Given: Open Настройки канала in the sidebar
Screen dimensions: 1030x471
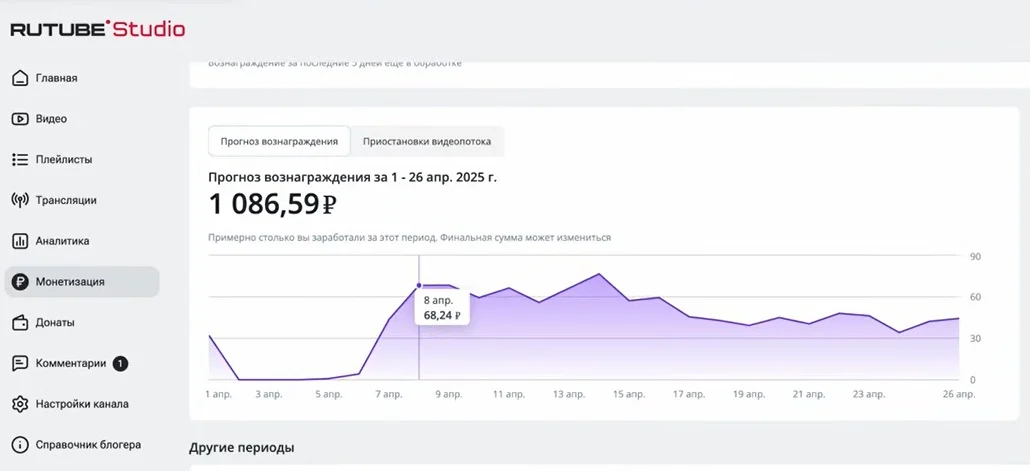Looking at the screenshot, I should click(x=82, y=404).
